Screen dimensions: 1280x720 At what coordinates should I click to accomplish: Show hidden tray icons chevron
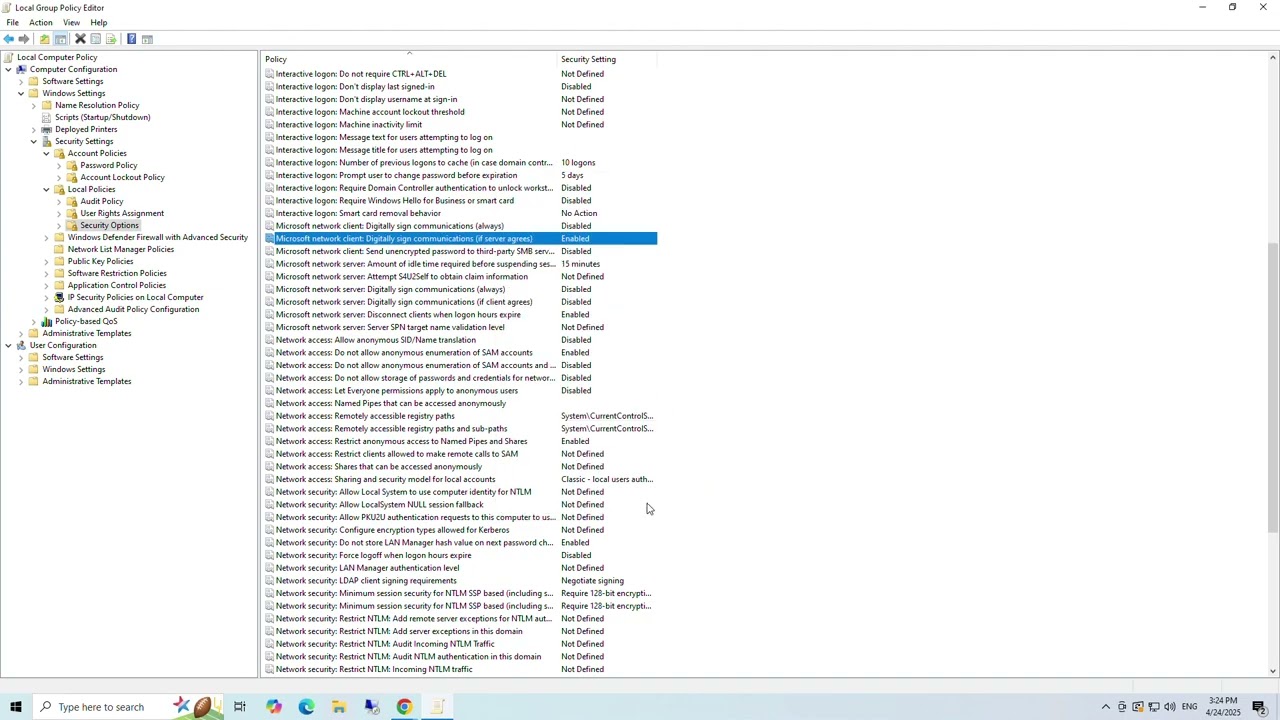1105,707
